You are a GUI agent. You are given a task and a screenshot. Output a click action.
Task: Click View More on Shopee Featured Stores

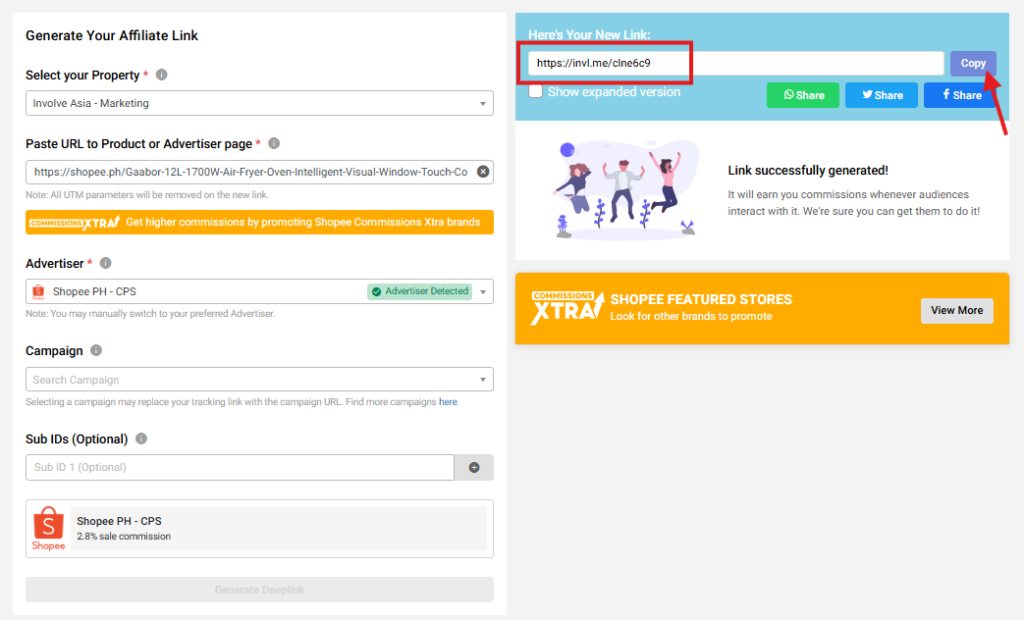[x=956, y=311]
